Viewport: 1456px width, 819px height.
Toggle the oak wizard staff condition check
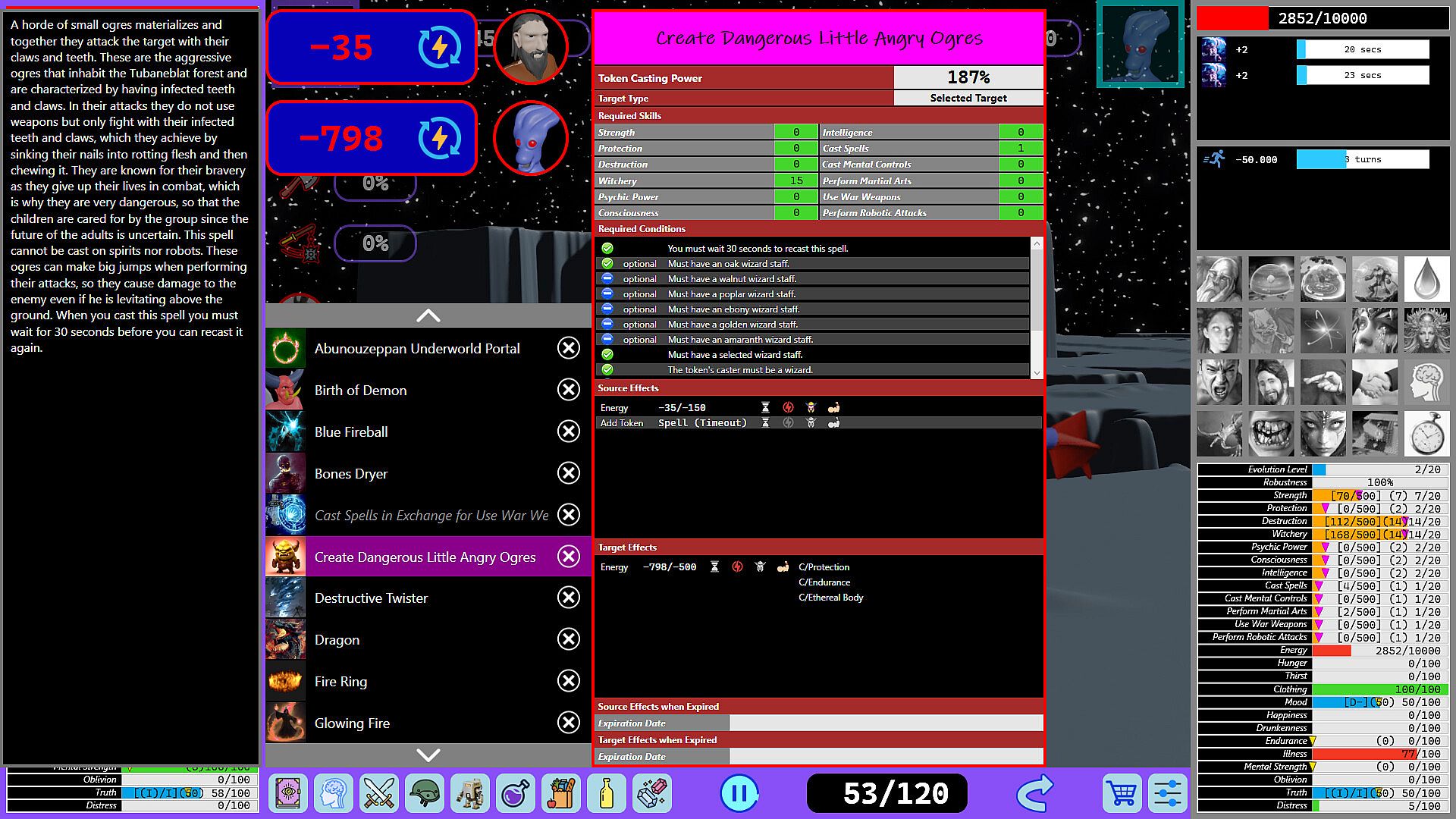(607, 263)
